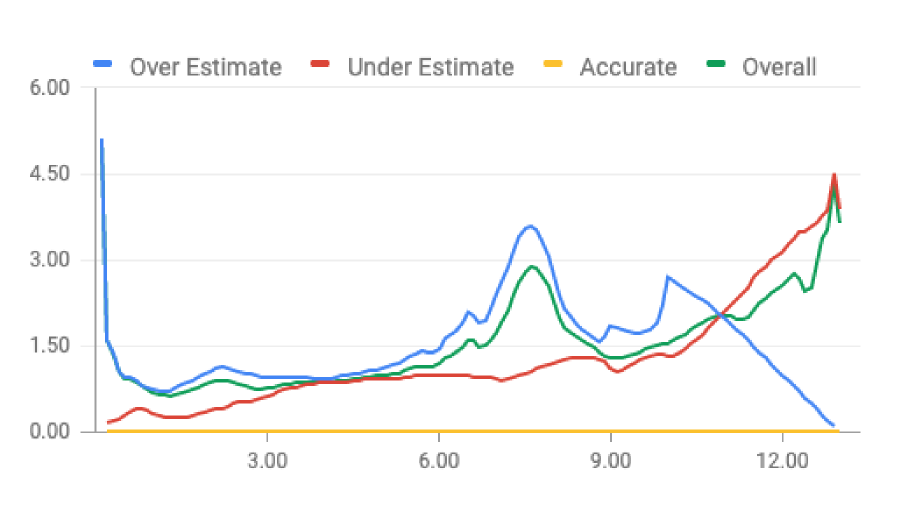The height and width of the screenshot is (505, 913).
Task: Click the red line's peak at far right
Action: 834,175
